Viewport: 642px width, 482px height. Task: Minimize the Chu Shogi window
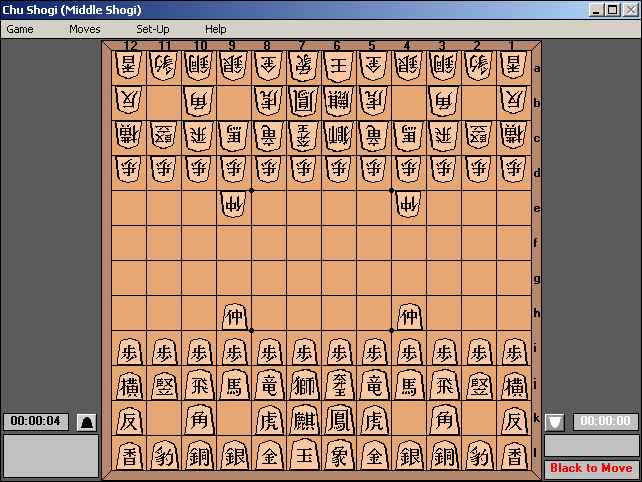point(596,10)
